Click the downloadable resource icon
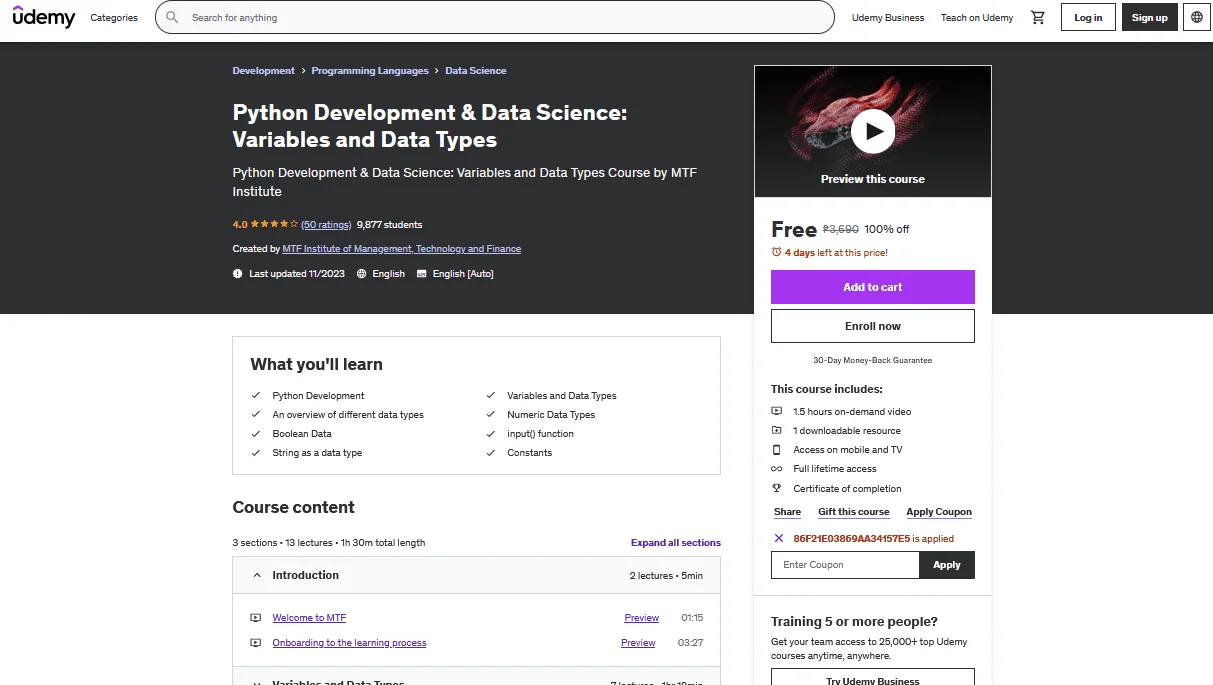This screenshot has height=685, width=1213. (x=777, y=430)
